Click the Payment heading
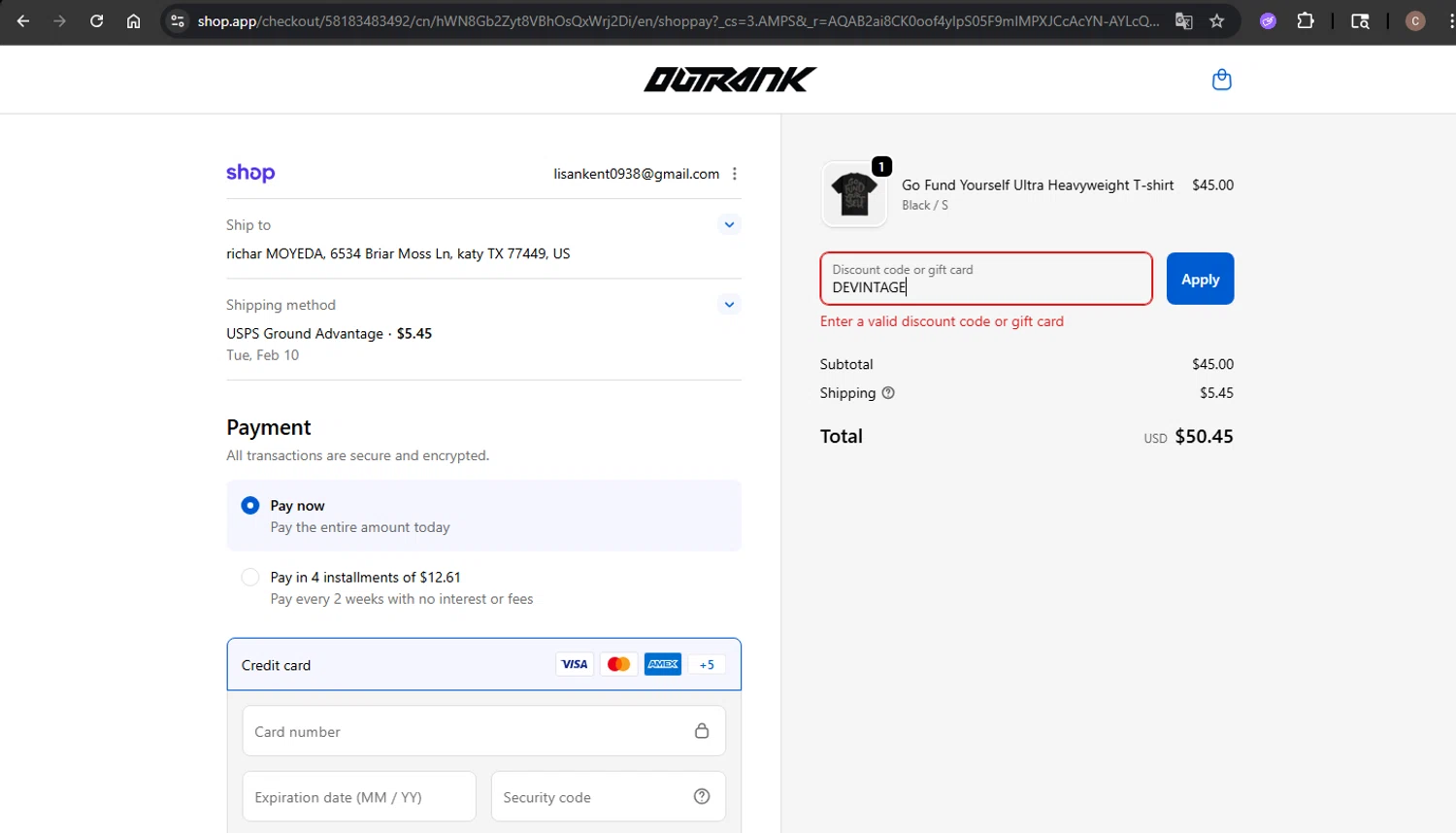The image size is (1456, 833). [x=269, y=427]
